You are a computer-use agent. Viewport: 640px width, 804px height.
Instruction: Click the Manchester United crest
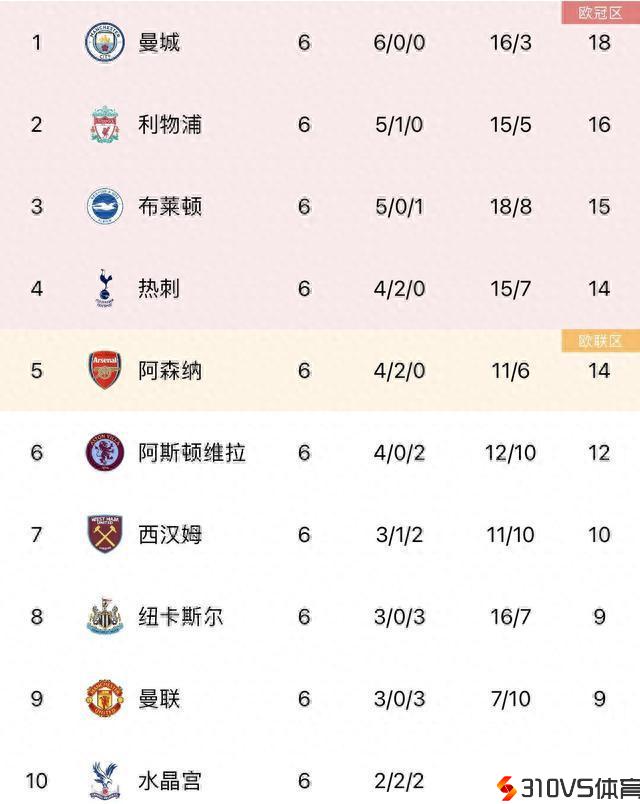(x=104, y=699)
